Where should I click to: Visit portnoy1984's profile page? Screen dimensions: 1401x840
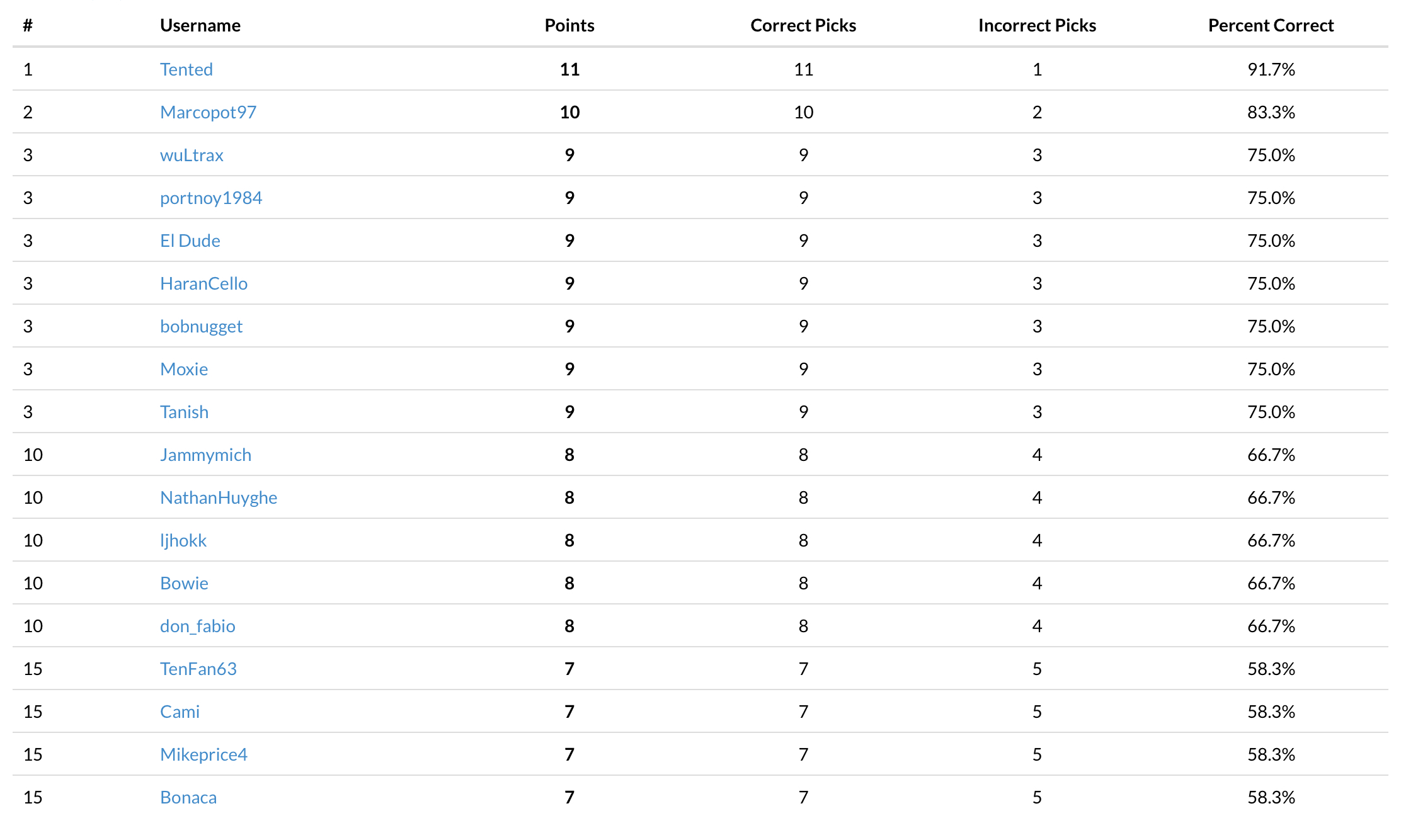pyautogui.click(x=211, y=198)
